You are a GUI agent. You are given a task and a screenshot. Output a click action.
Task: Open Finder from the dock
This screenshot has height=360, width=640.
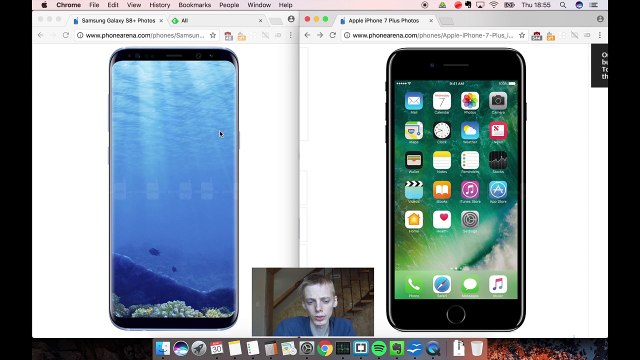tap(163, 348)
